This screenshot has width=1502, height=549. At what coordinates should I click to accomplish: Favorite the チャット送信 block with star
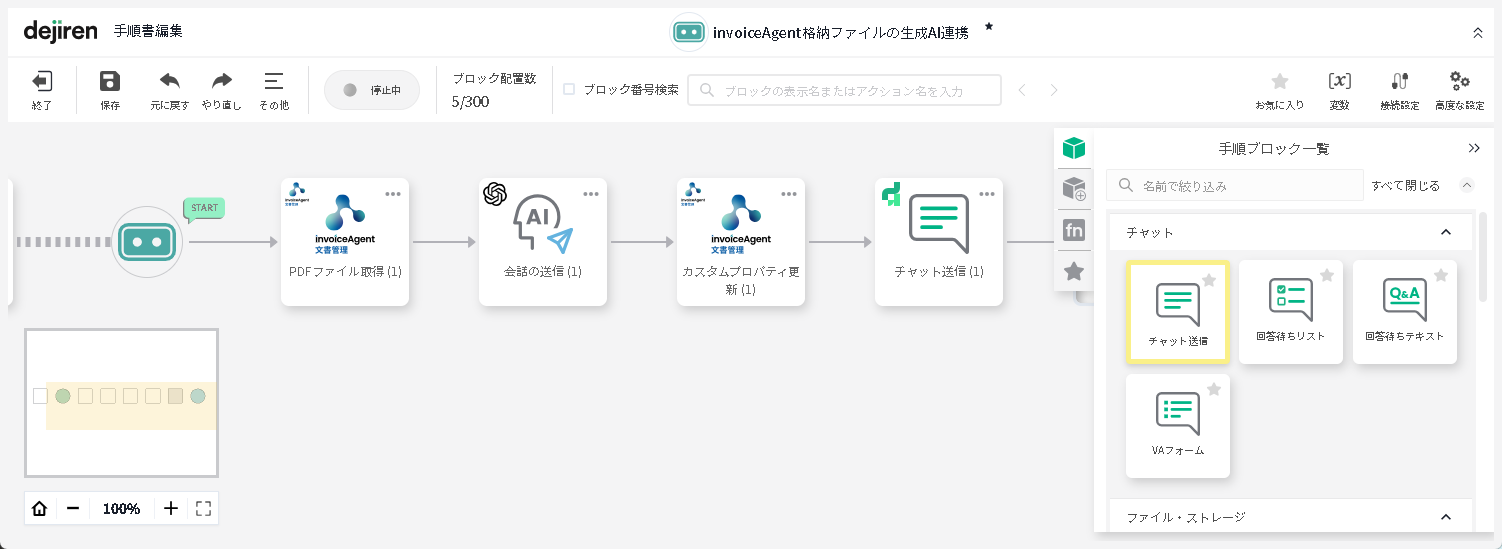[1208, 280]
